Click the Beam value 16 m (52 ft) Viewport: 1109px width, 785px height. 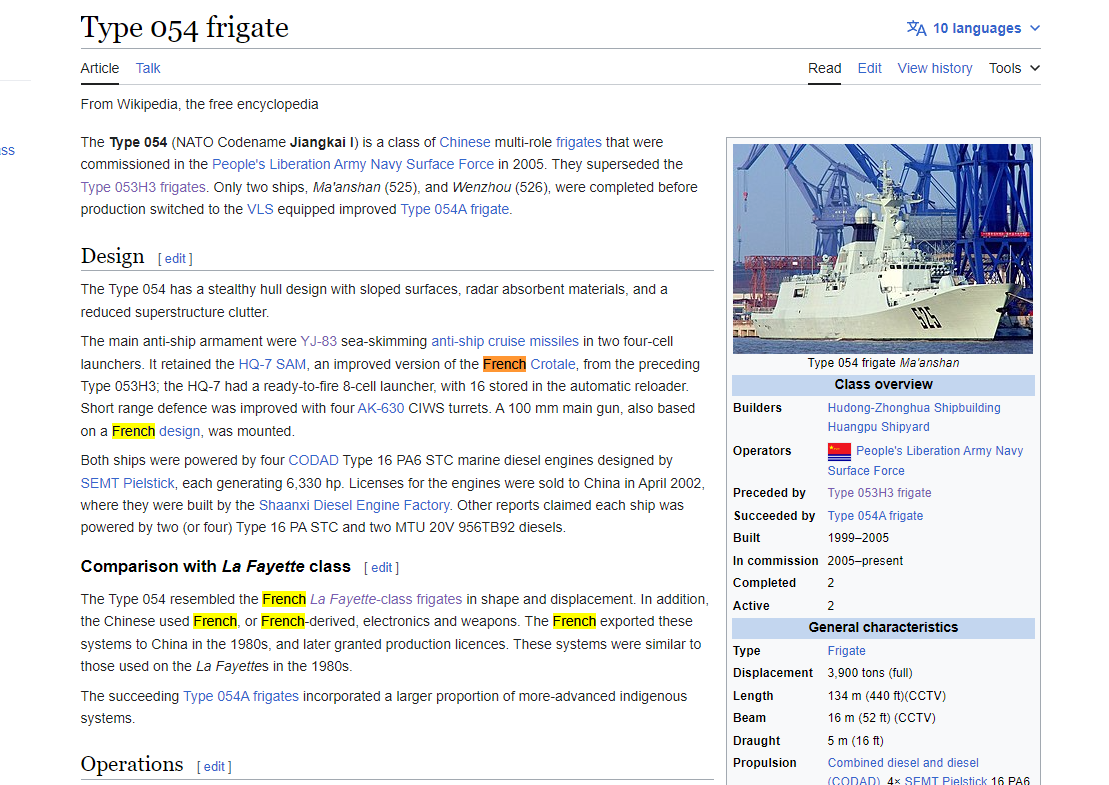tap(859, 718)
